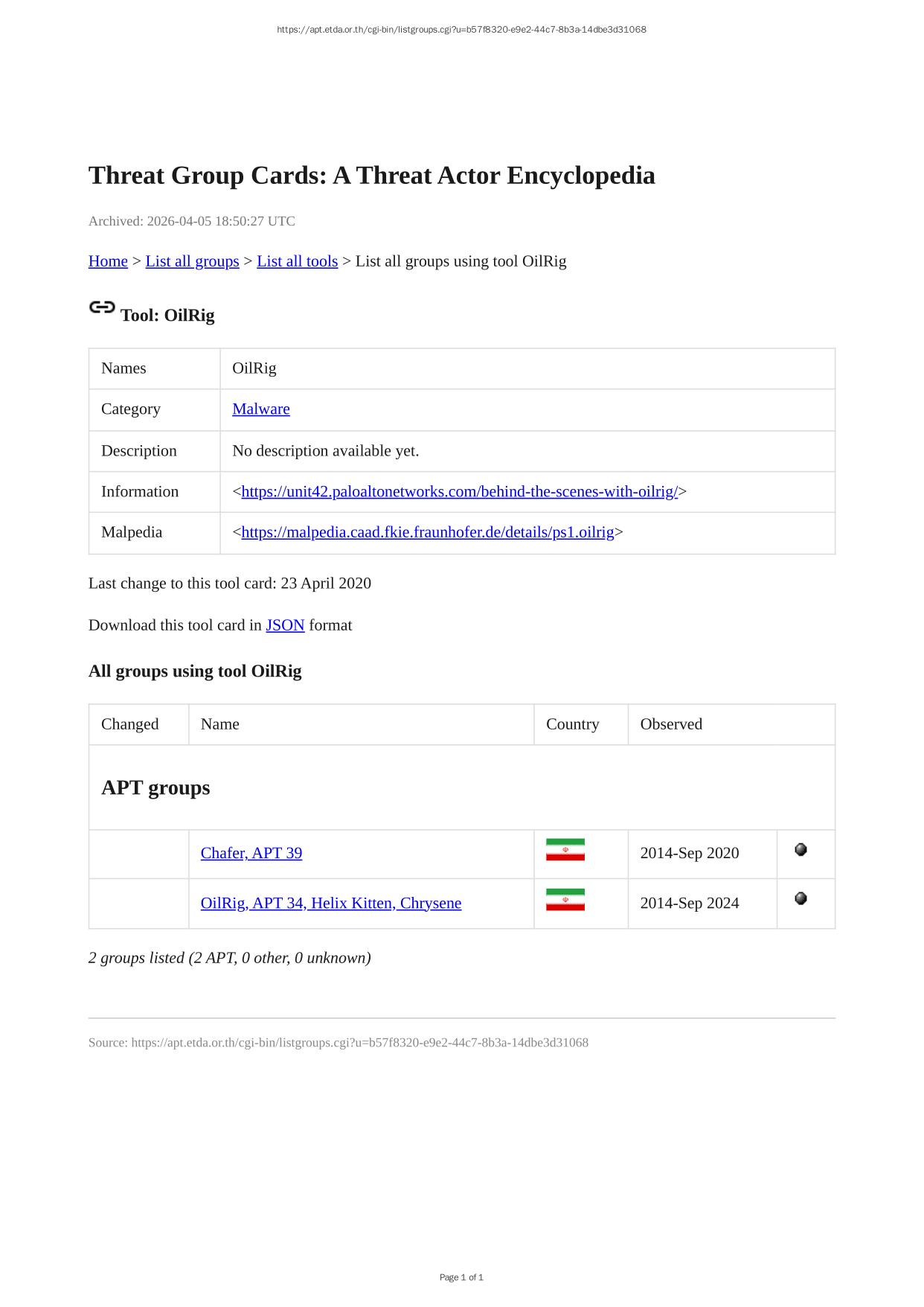Viewport: 924px width, 1307px height.
Task: Click the Changed column header
Action: pyautogui.click(x=129, y=724)
